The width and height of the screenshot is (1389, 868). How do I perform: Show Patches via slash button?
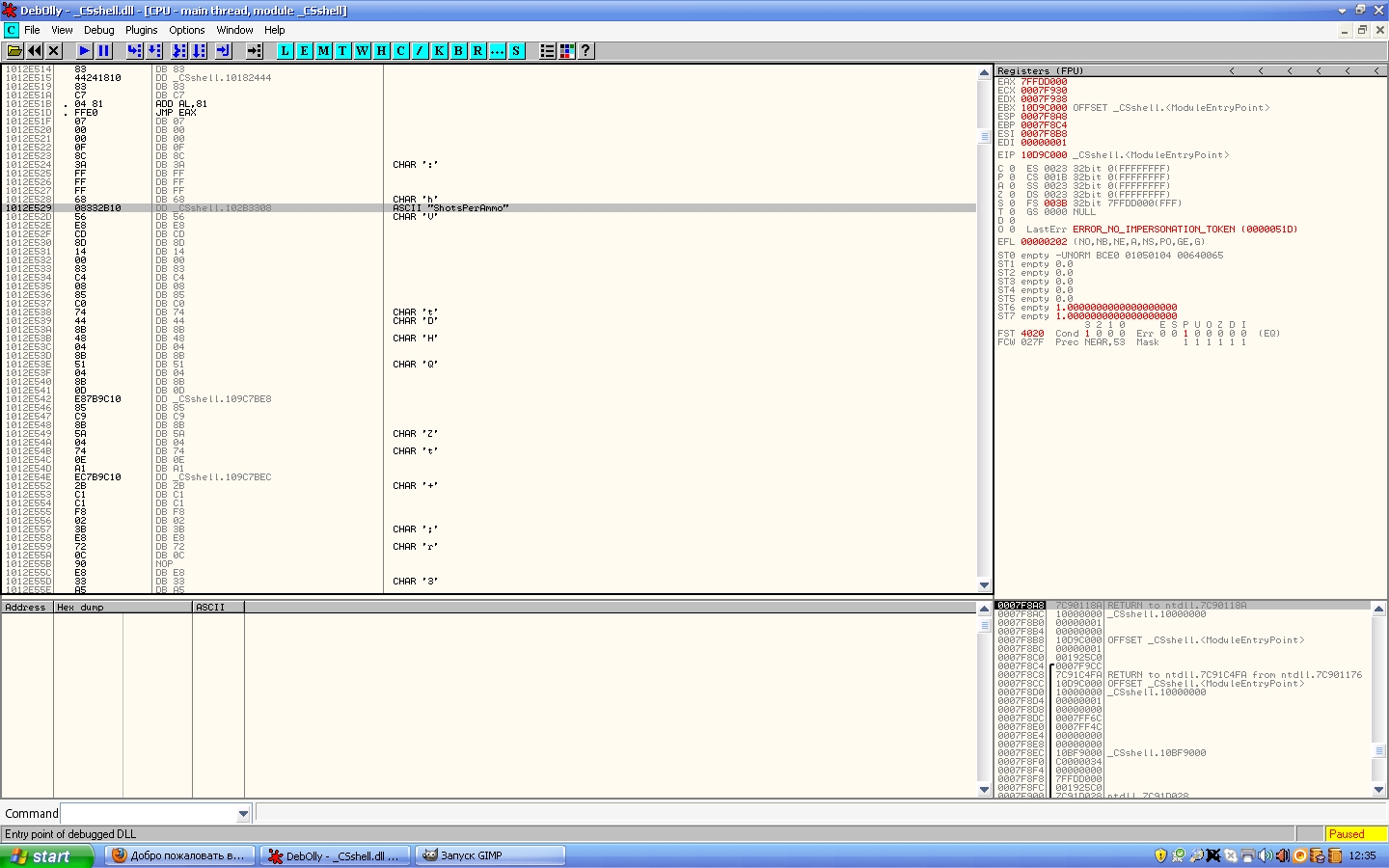pos(421,51)
